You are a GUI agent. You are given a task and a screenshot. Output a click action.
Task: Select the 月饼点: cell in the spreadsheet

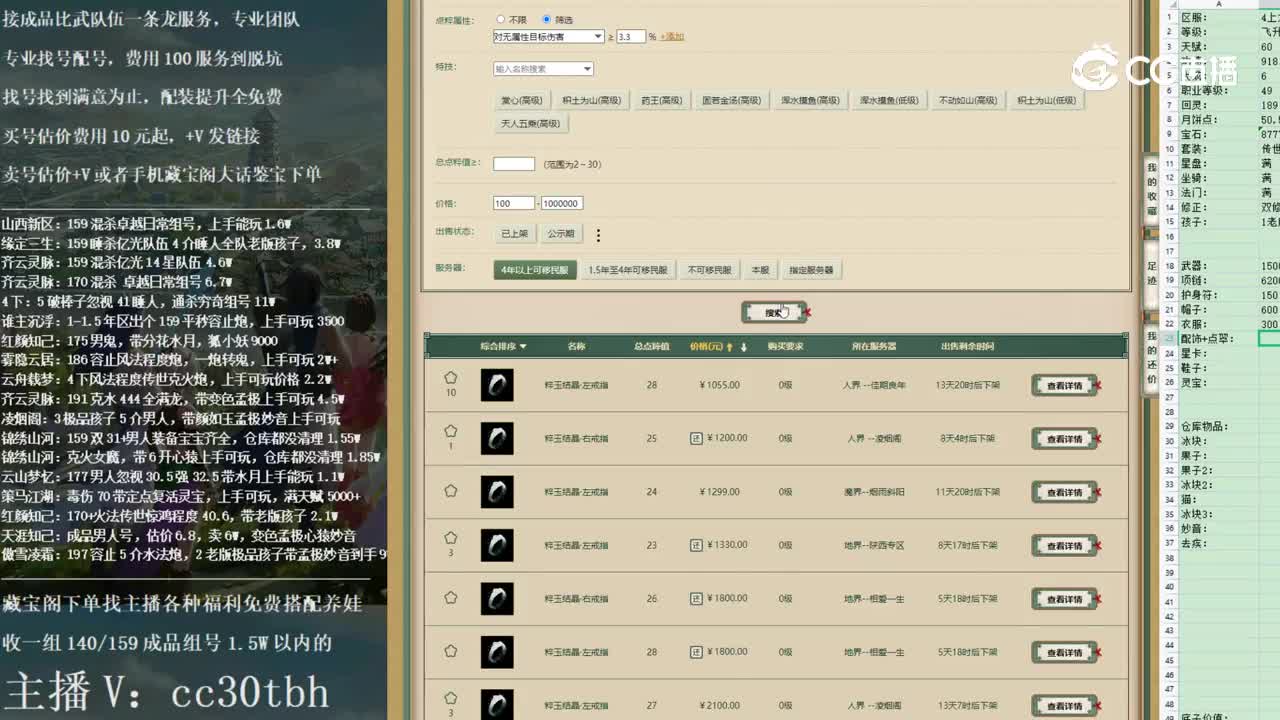point(1218,119)
